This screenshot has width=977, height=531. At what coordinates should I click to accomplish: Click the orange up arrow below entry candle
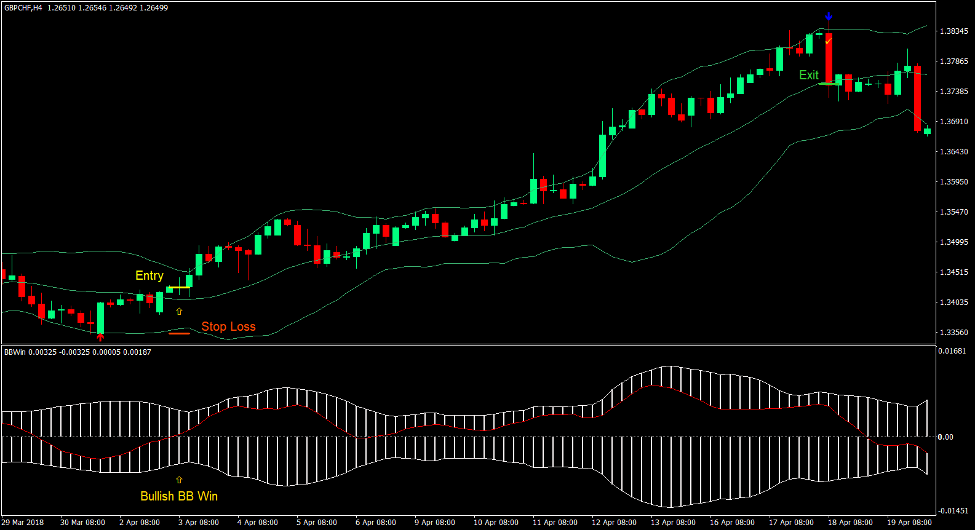pyautogui.click(x=179, y=312)
